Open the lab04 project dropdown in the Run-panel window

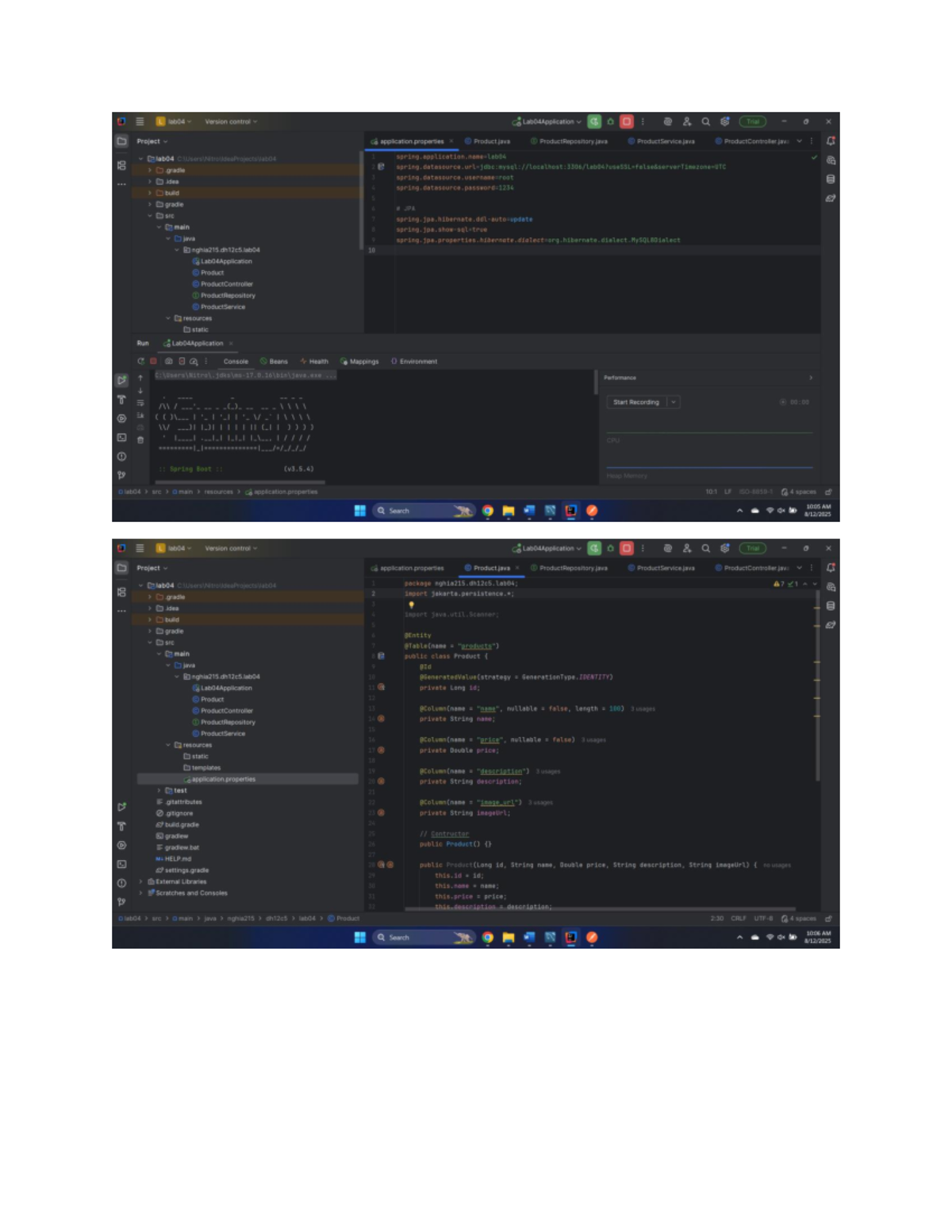(x=174, y=121)
